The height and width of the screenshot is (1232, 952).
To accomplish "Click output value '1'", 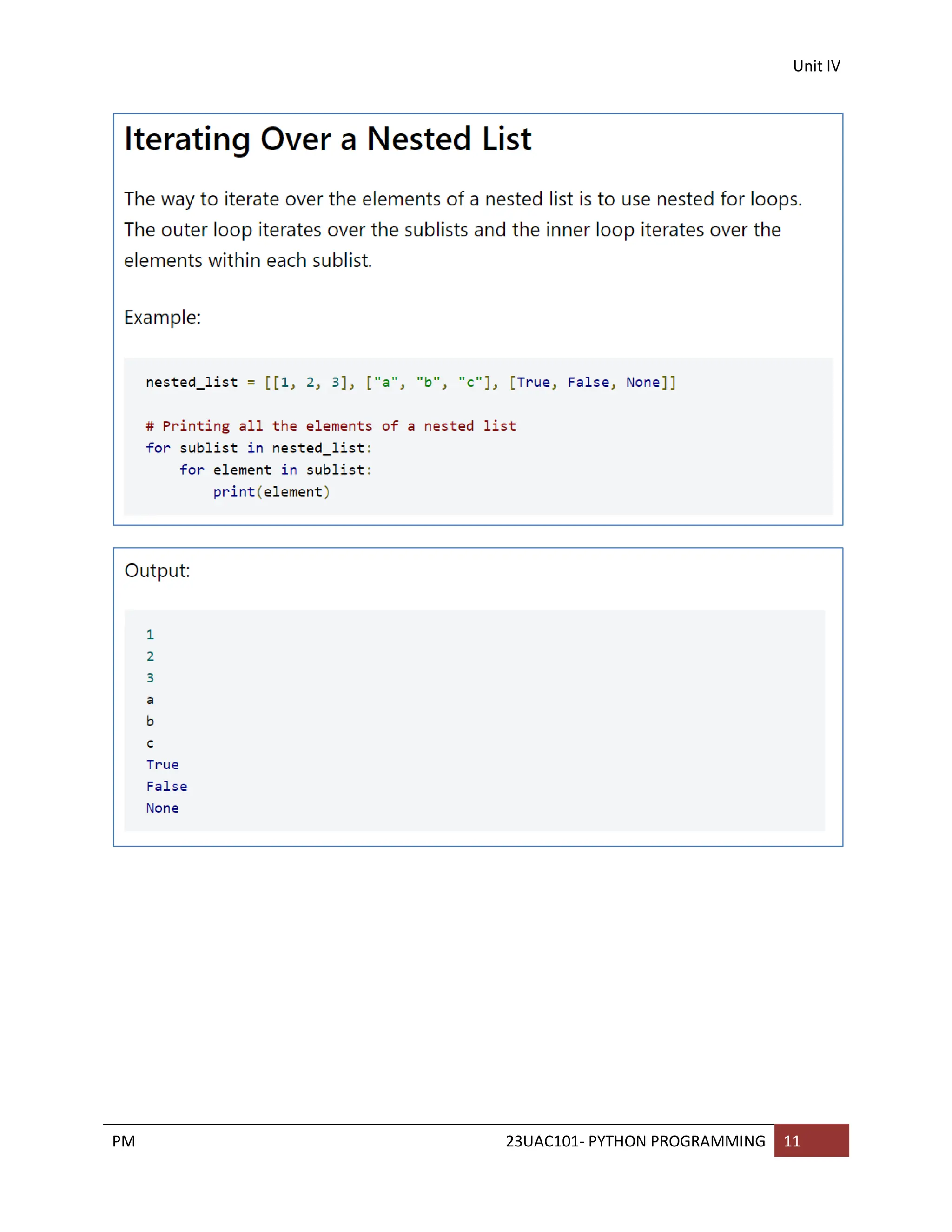I will 150,635.
